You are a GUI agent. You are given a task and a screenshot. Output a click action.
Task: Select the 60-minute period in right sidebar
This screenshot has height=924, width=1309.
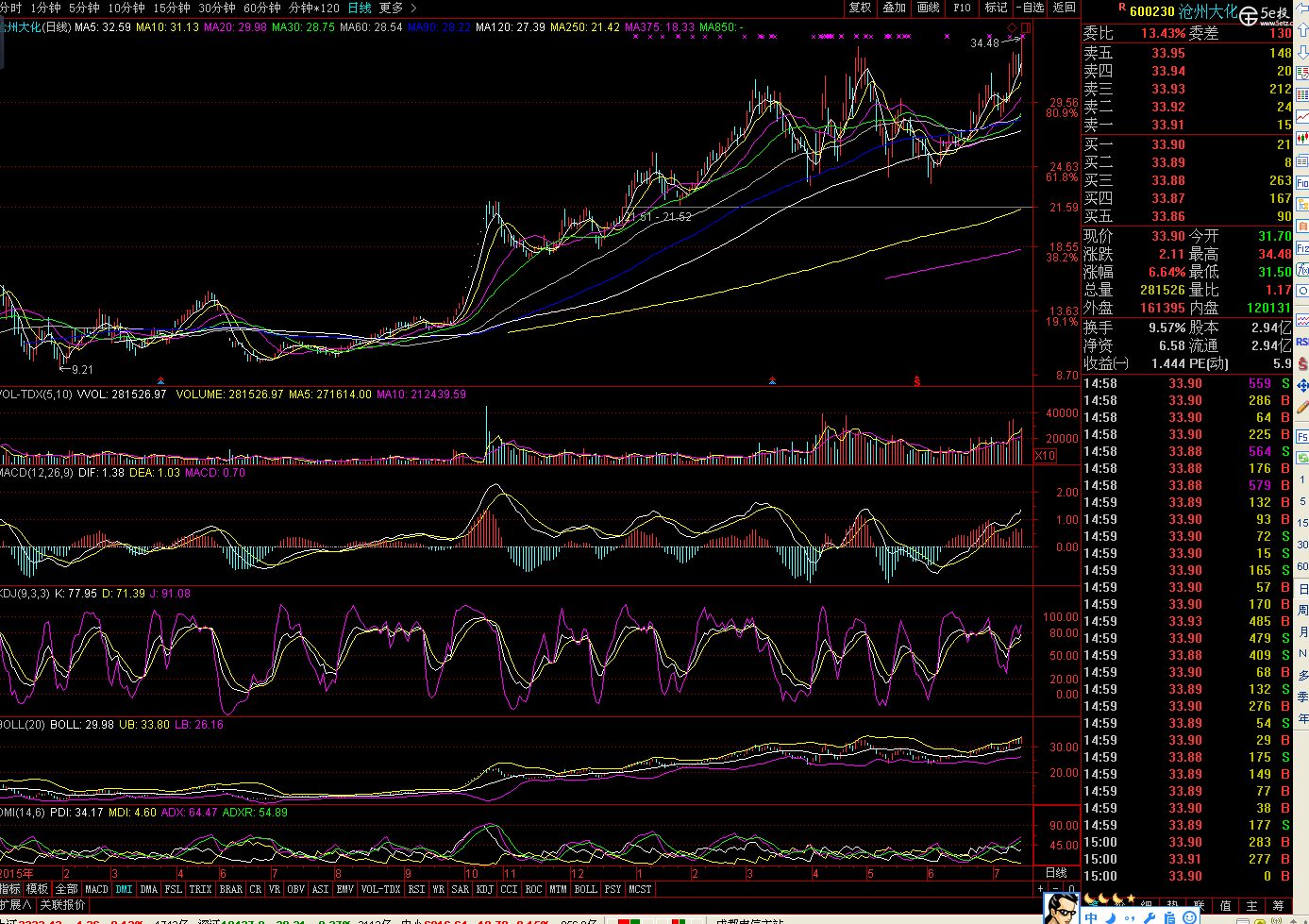point(1302,566)
